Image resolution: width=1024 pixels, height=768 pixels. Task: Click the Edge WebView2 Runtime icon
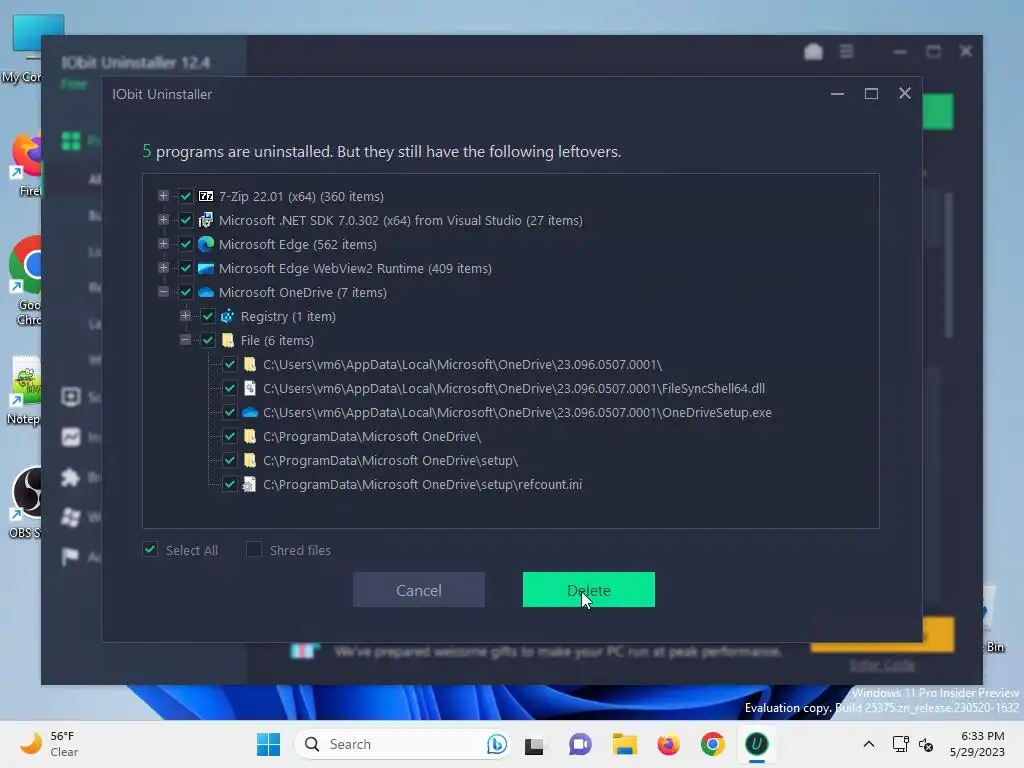[x=206, y=268]
